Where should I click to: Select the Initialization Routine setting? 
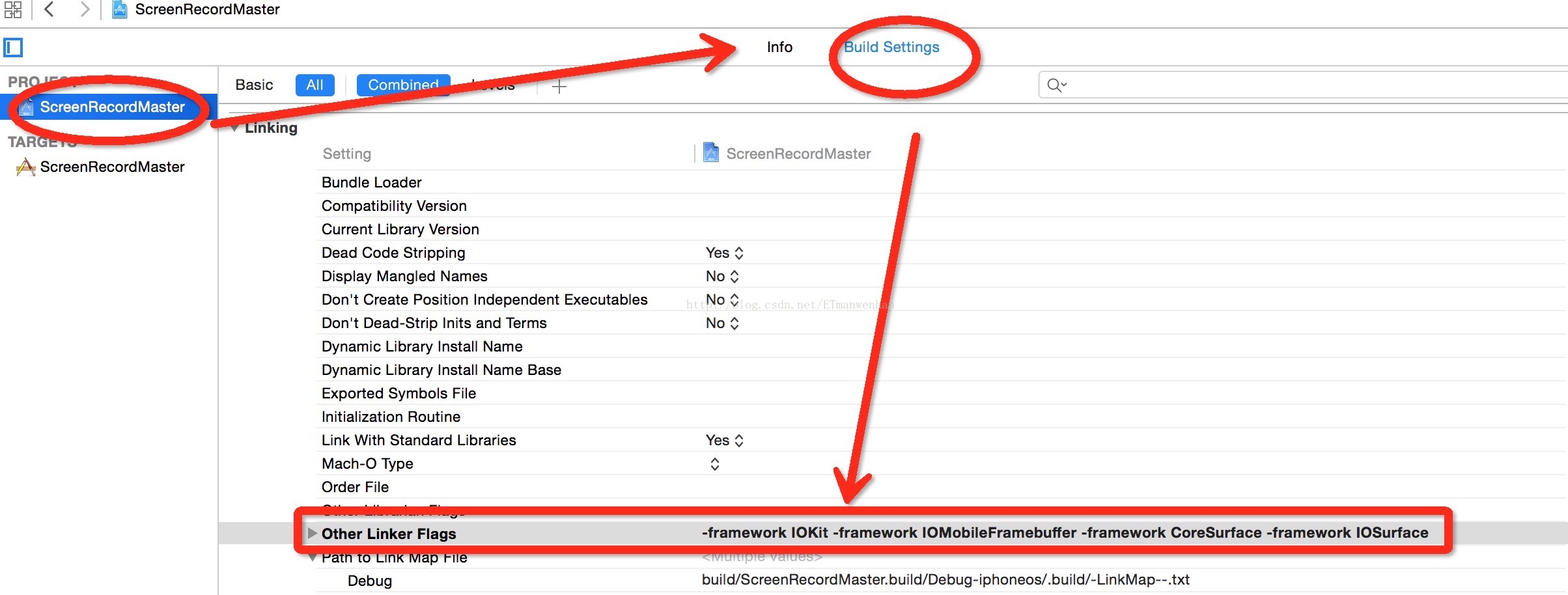(391, 417)
